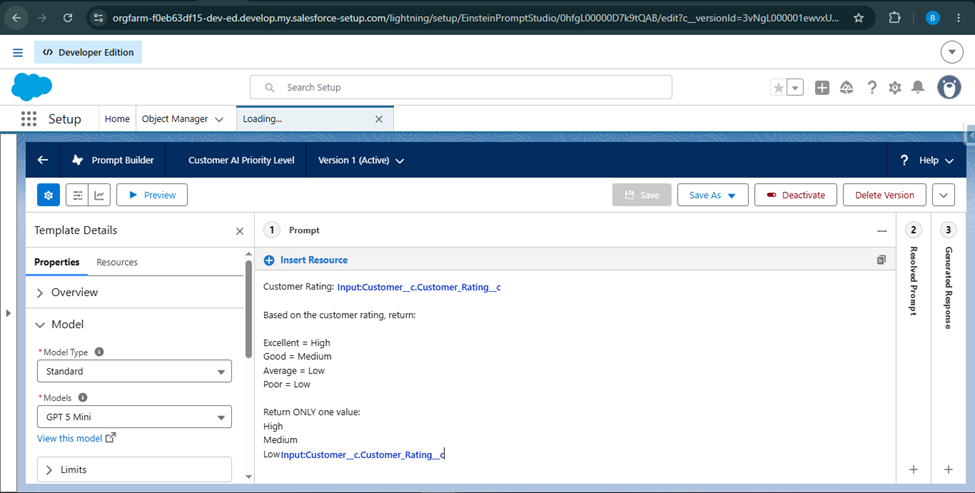Click the Template Details panel scrollbar
This screenshot has height=493, width=975.
(249, 309)
